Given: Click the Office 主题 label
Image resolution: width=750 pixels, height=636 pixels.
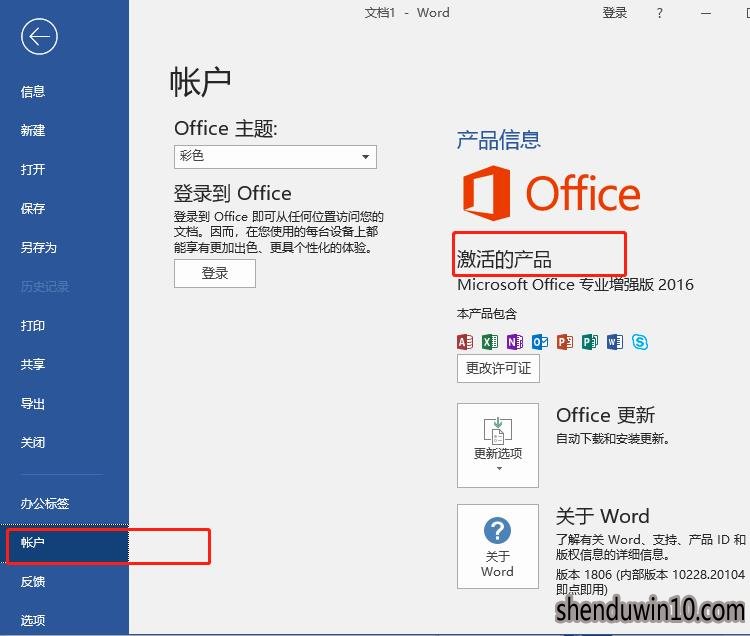Looking at the screenshot, I should 225,129.
